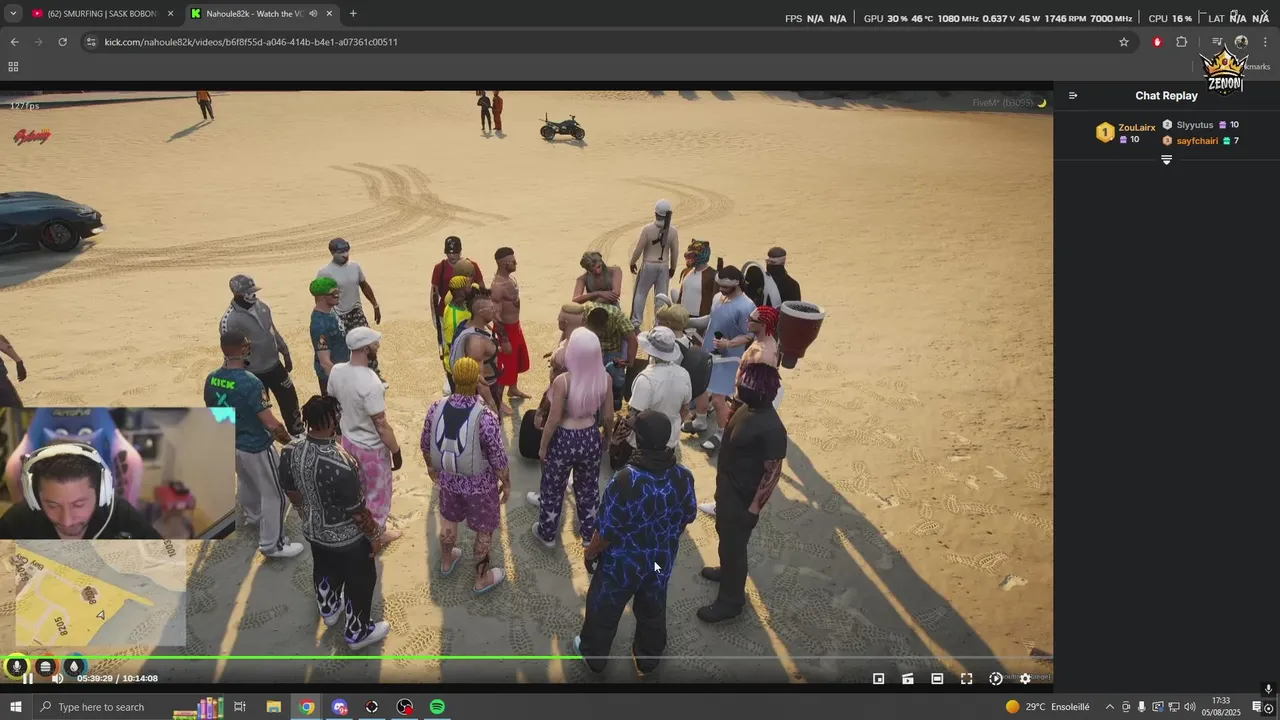This screenshot has height=720, width=1280.
Task: Open the tab search dropdown
Action: (13, 14)
